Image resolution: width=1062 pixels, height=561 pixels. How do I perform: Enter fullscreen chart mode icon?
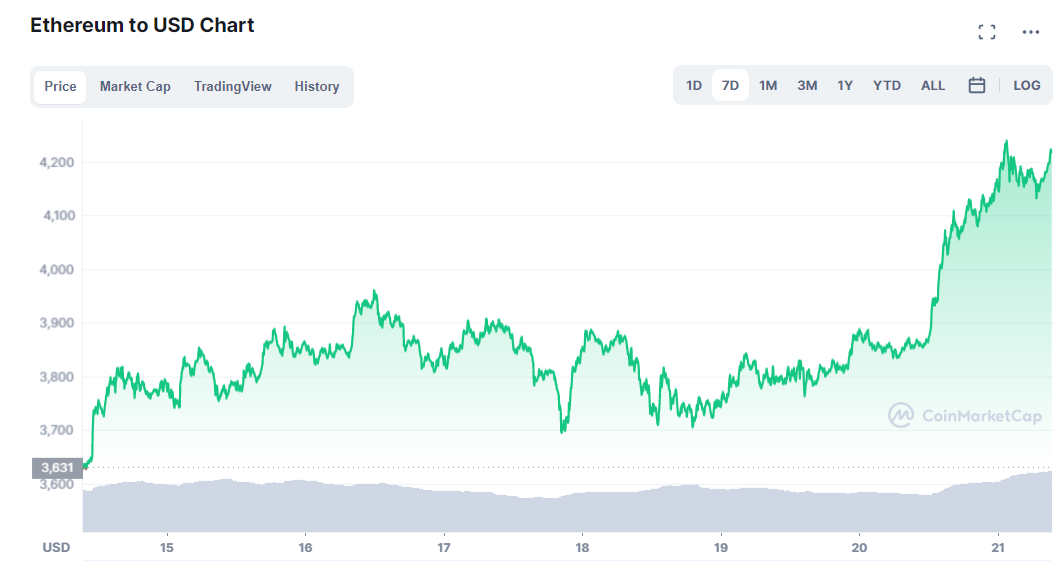pos(986,32)
